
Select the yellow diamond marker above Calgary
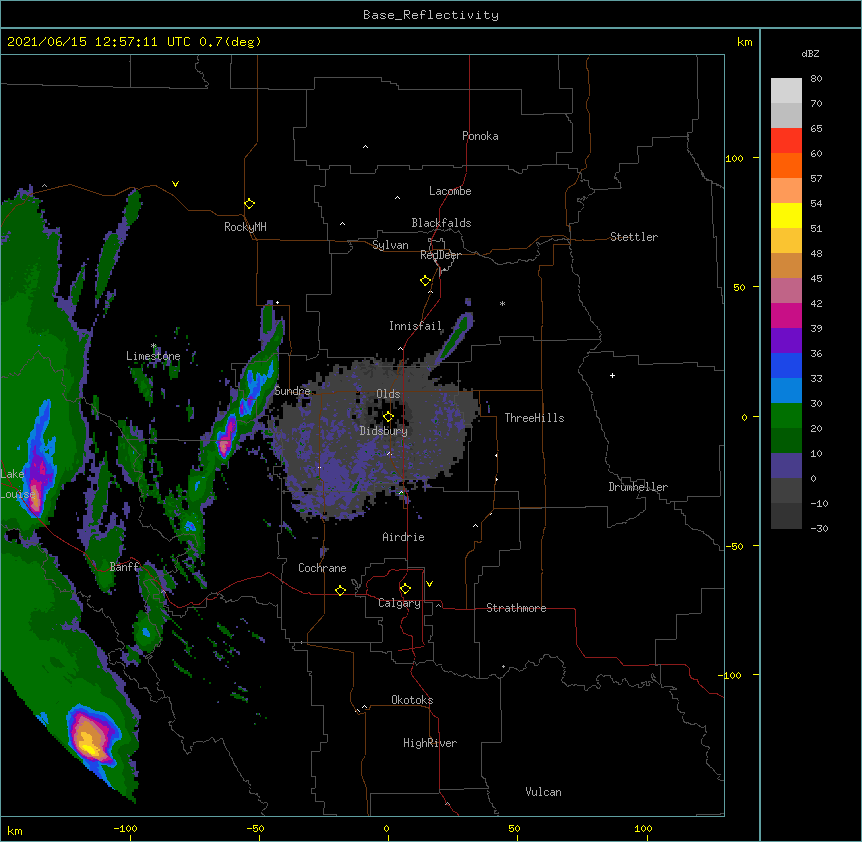(x=405, y=589)
